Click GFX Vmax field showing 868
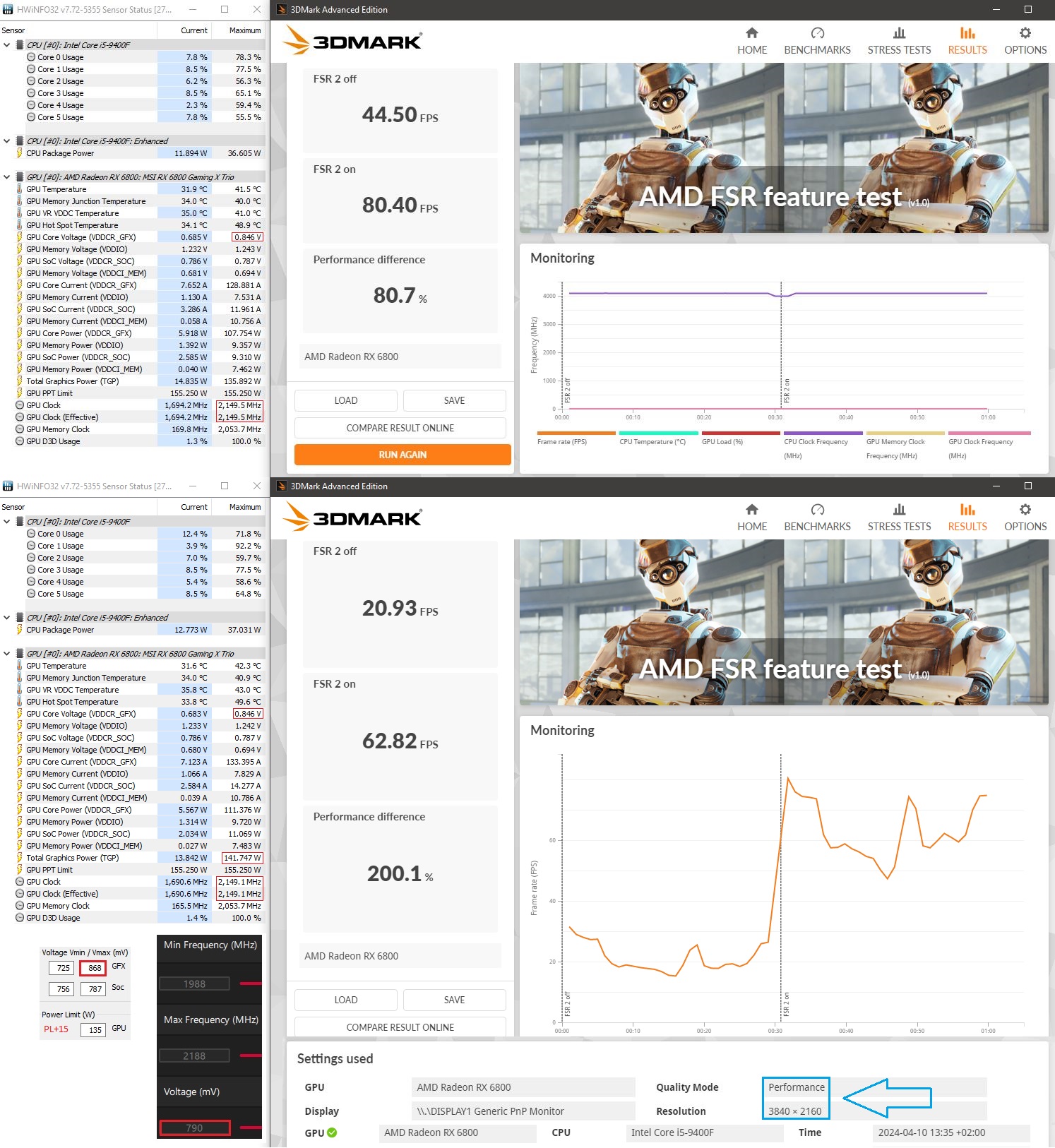 (93, 968)
